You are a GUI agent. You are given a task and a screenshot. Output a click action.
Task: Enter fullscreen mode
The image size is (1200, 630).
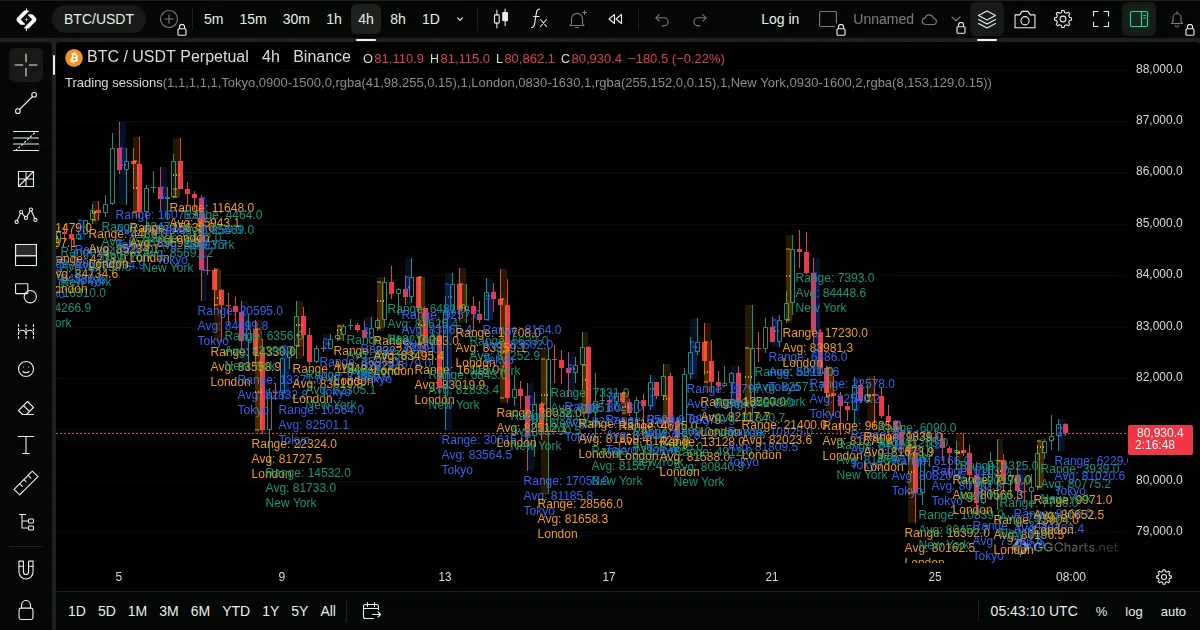click(x=1101, y=19)
